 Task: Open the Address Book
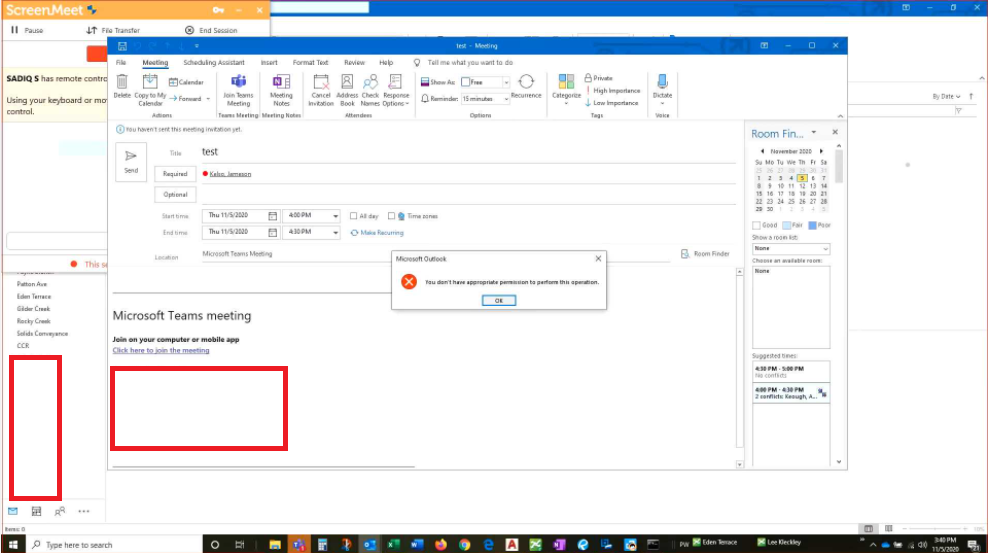pos(347,81)
